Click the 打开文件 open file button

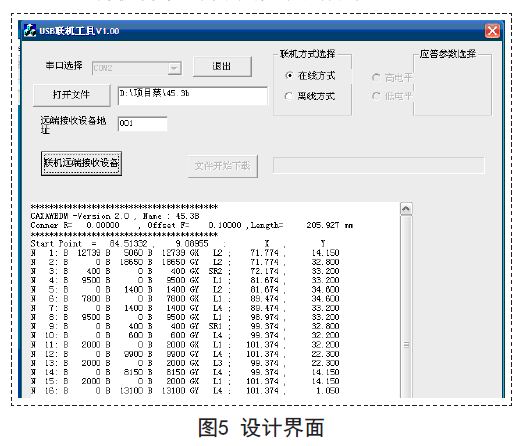(x=71, y=95)
